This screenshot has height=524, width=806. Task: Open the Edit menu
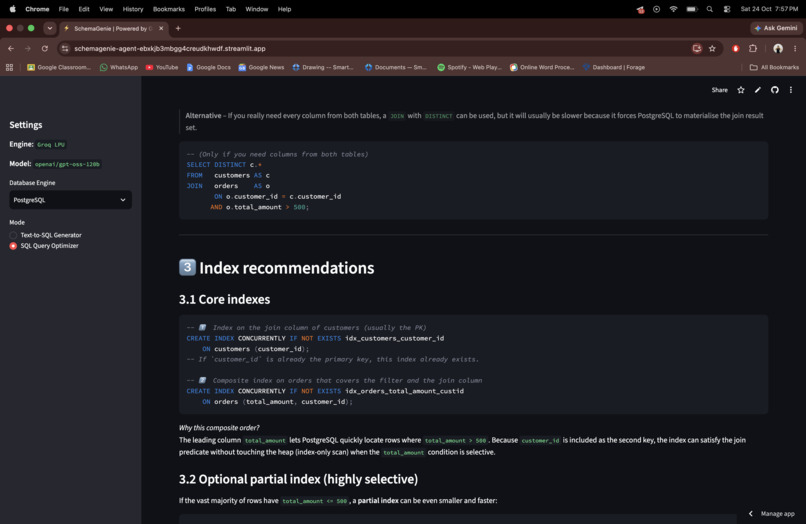pos(84,9)
